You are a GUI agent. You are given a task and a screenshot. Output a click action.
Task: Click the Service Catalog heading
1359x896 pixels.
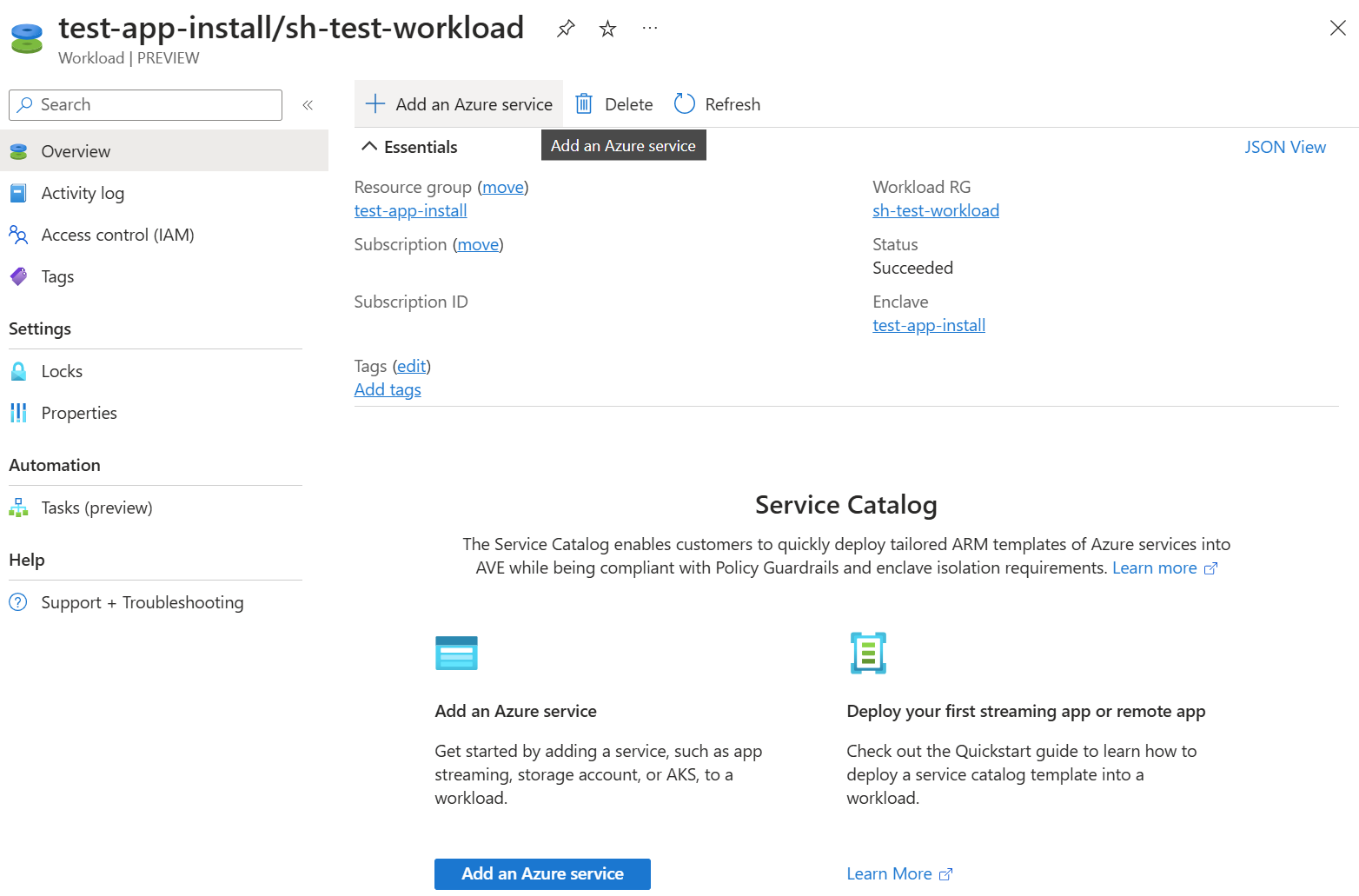coord(846,505)
